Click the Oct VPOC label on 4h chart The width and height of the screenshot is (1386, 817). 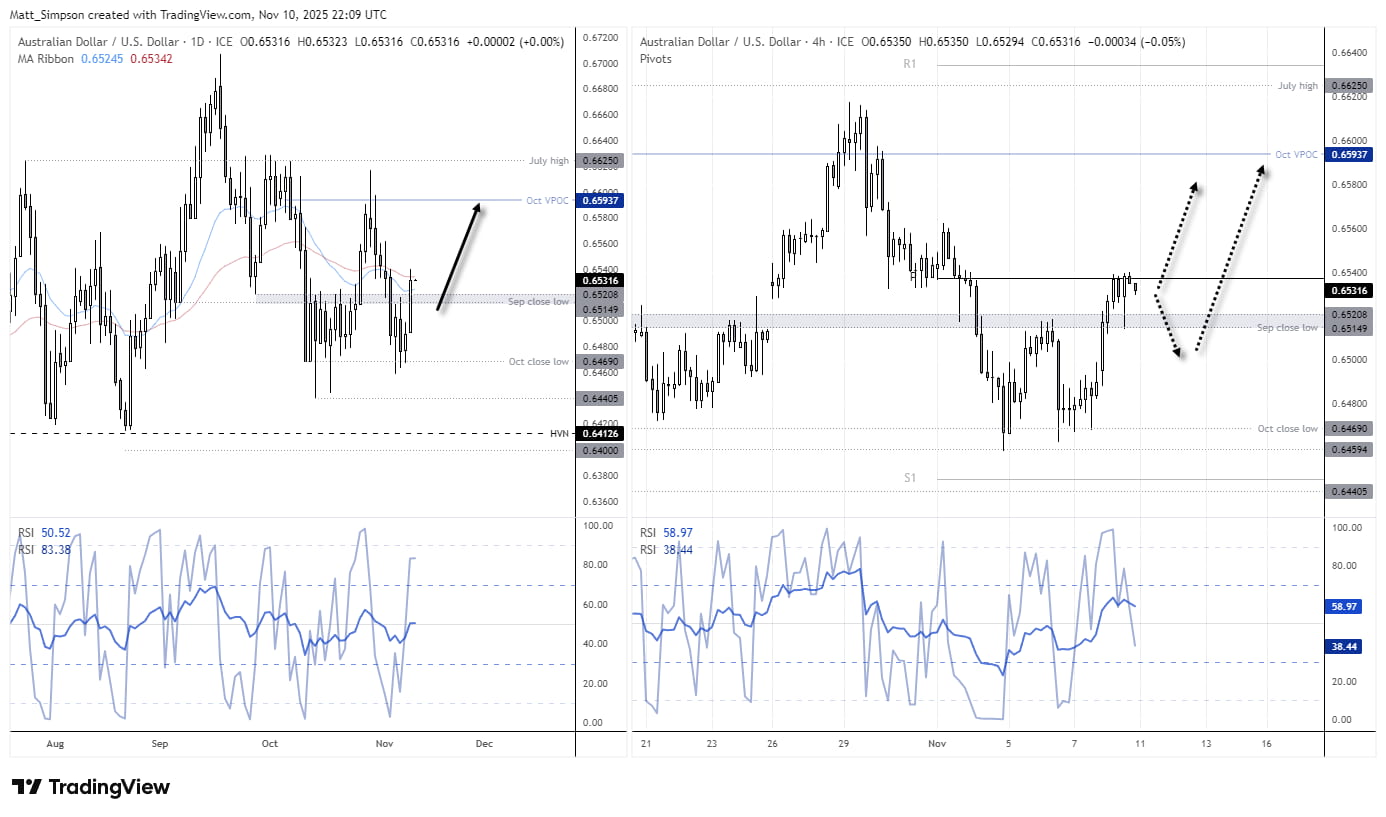[1297, 155]
